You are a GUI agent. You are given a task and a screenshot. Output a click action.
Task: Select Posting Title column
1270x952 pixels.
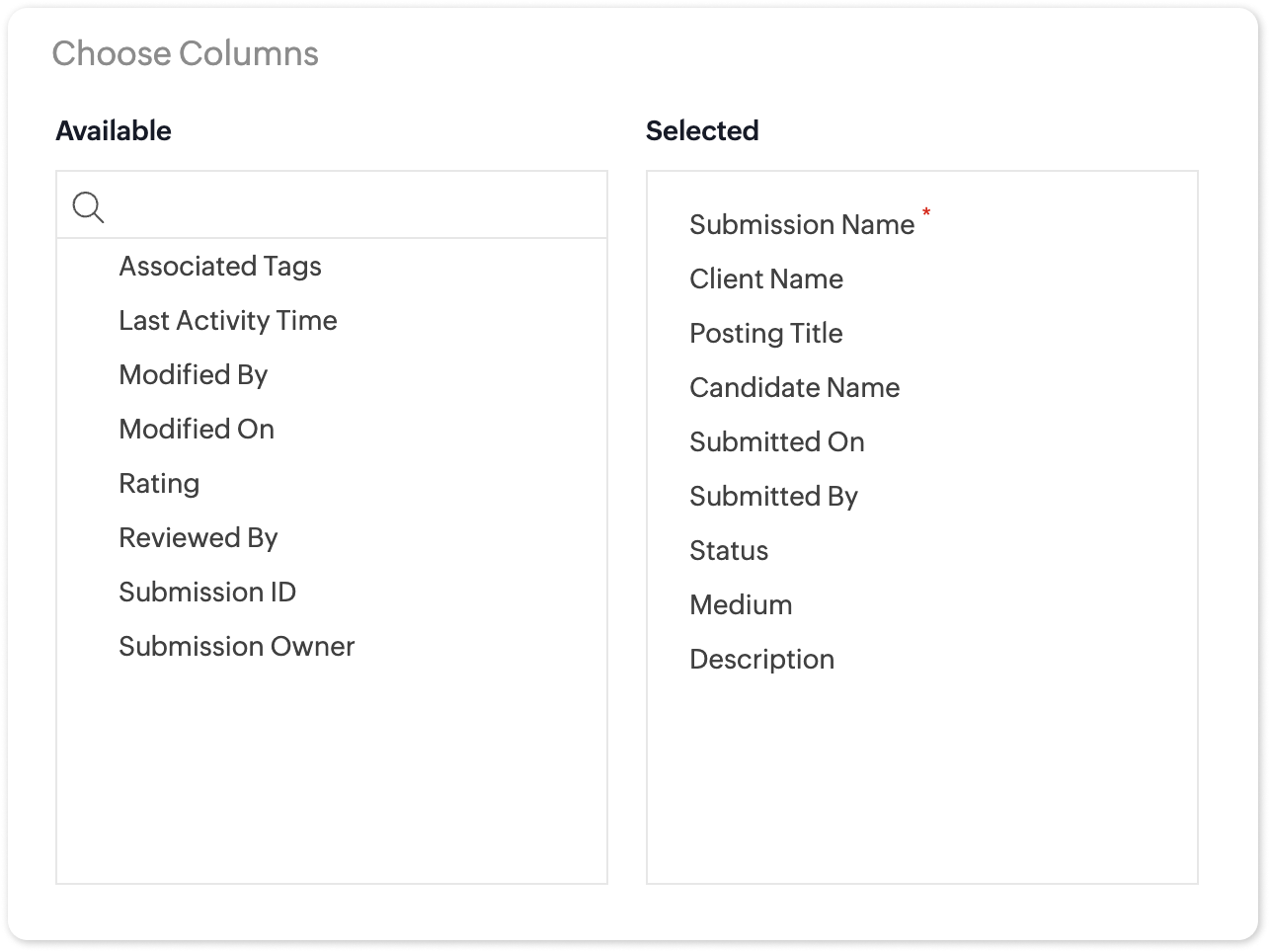(x=766, y=334)
